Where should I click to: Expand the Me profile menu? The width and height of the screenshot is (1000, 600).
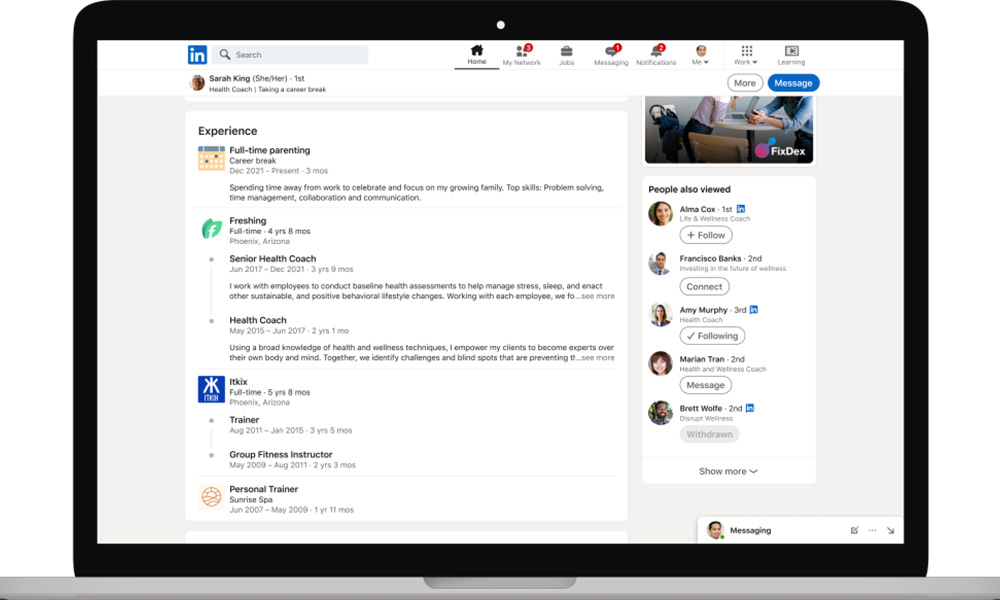click(700, 55)
